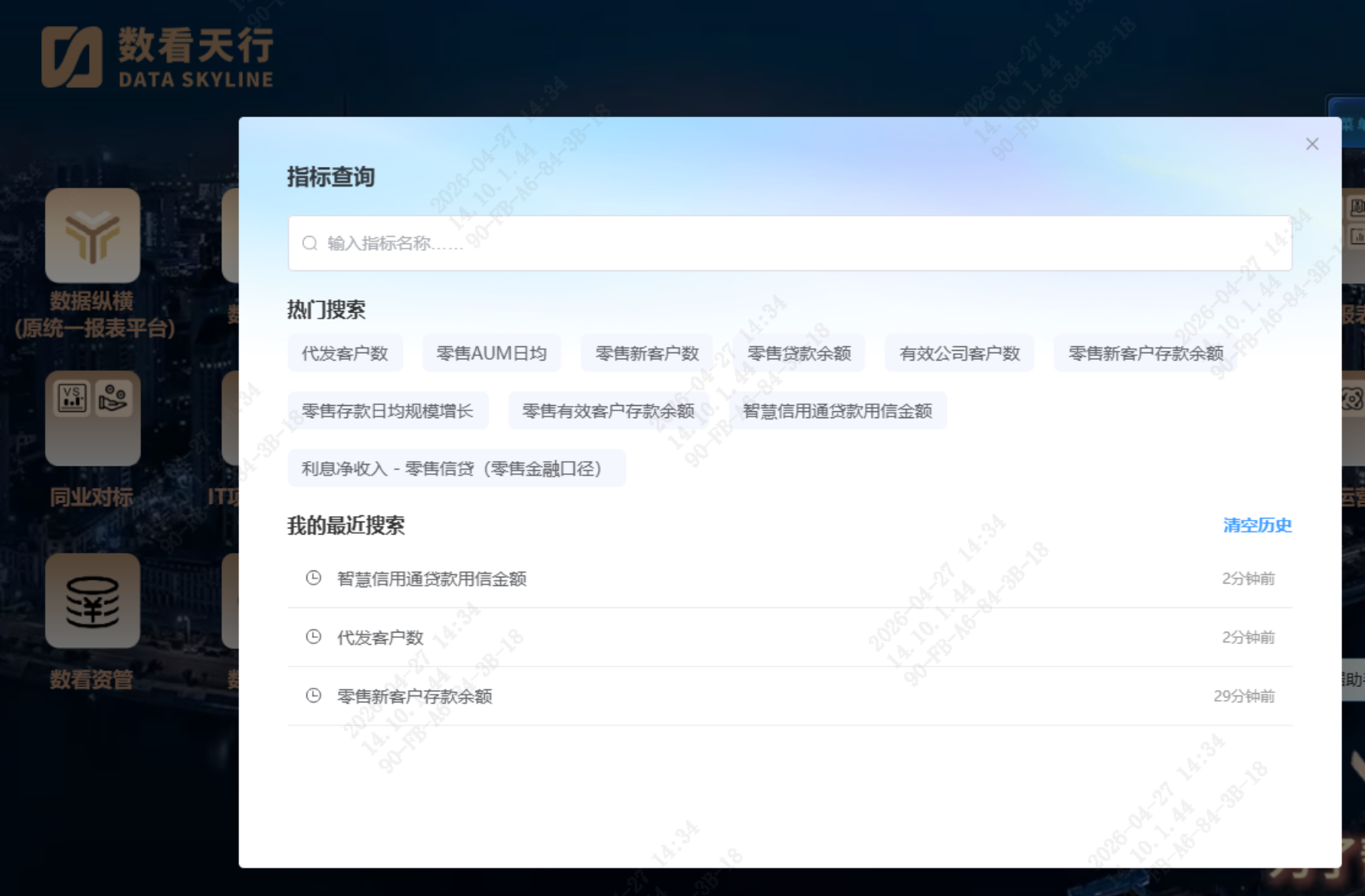This screenshot has width=1365, height=896.
Task: Choose hot search tag 零售新客户存款余额
Action: pos(1145,353)
